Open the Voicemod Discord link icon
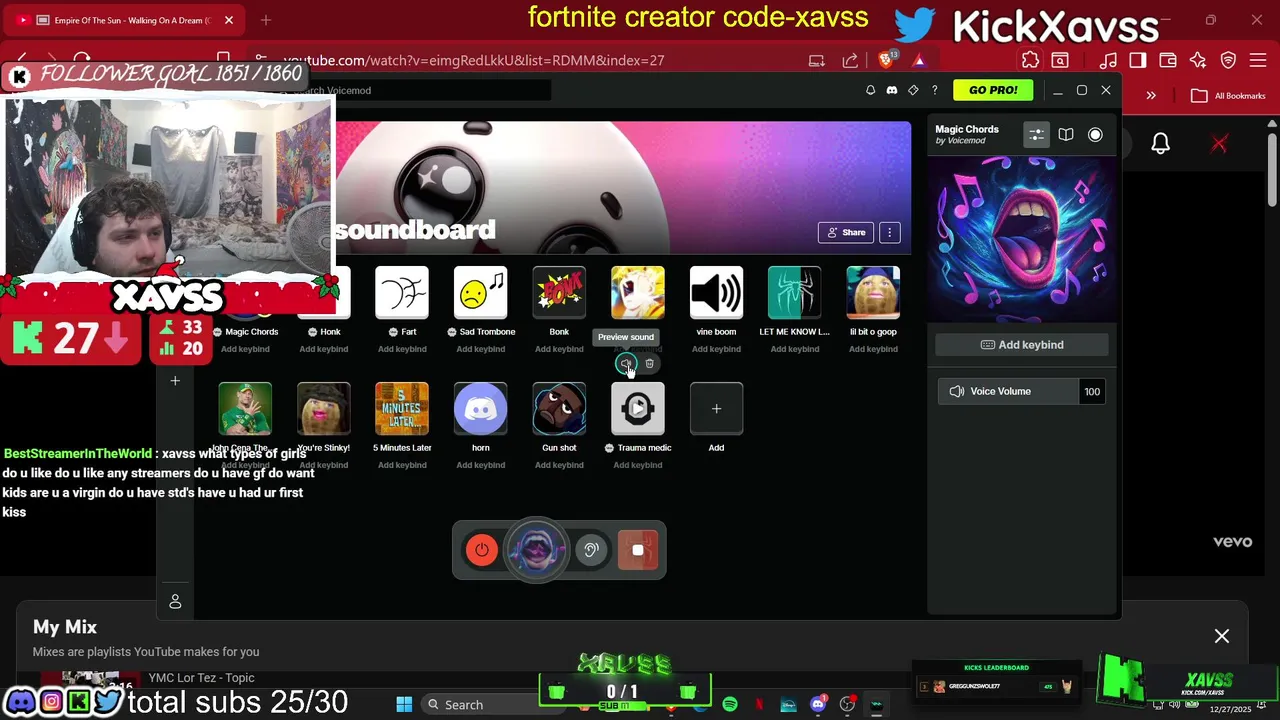The height and width of the screenshot is (720, 1280). pyautogui.click(x=892, y=90)
